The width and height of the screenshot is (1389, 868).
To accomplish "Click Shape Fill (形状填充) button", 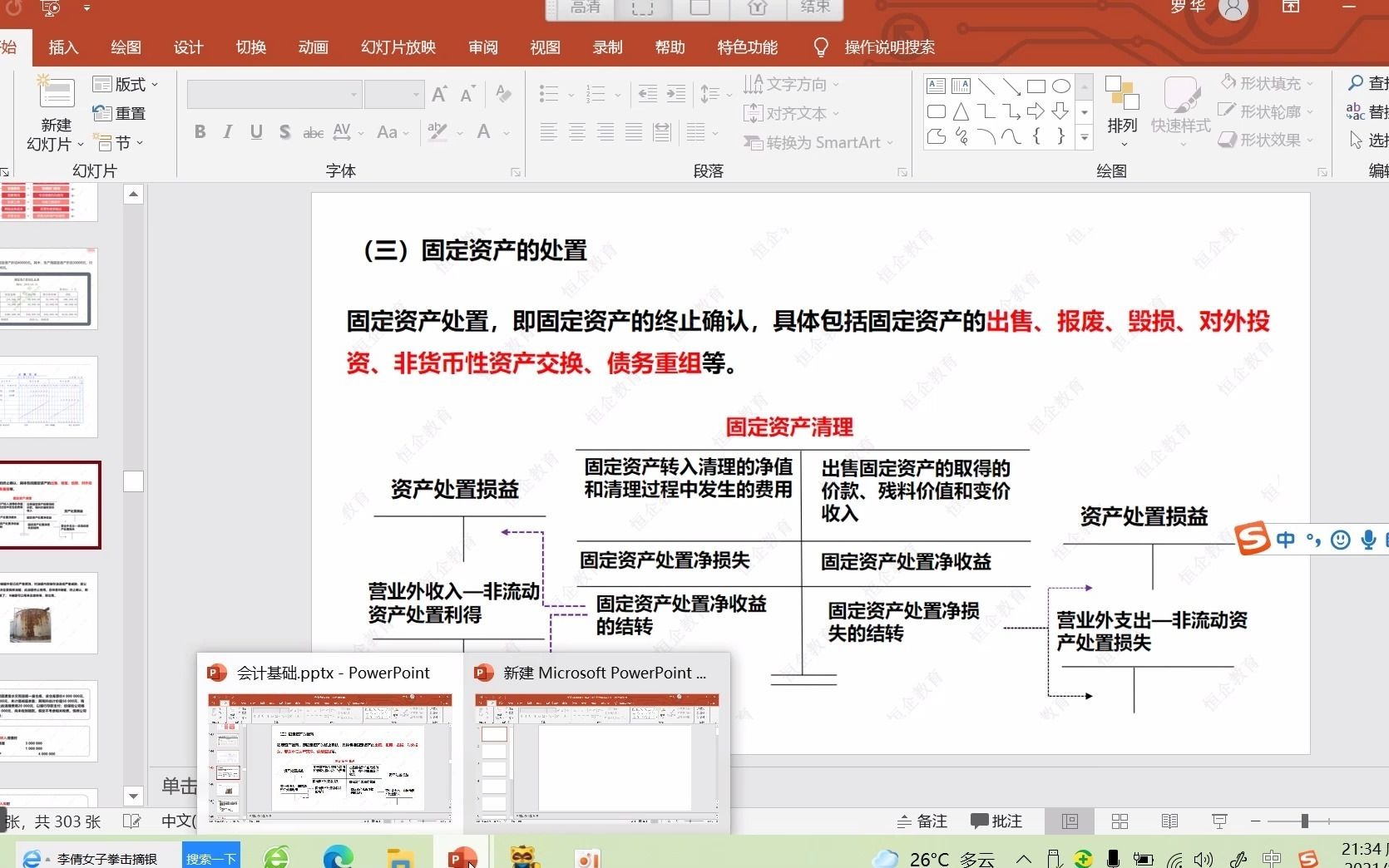I will [x=1266, y=83].
